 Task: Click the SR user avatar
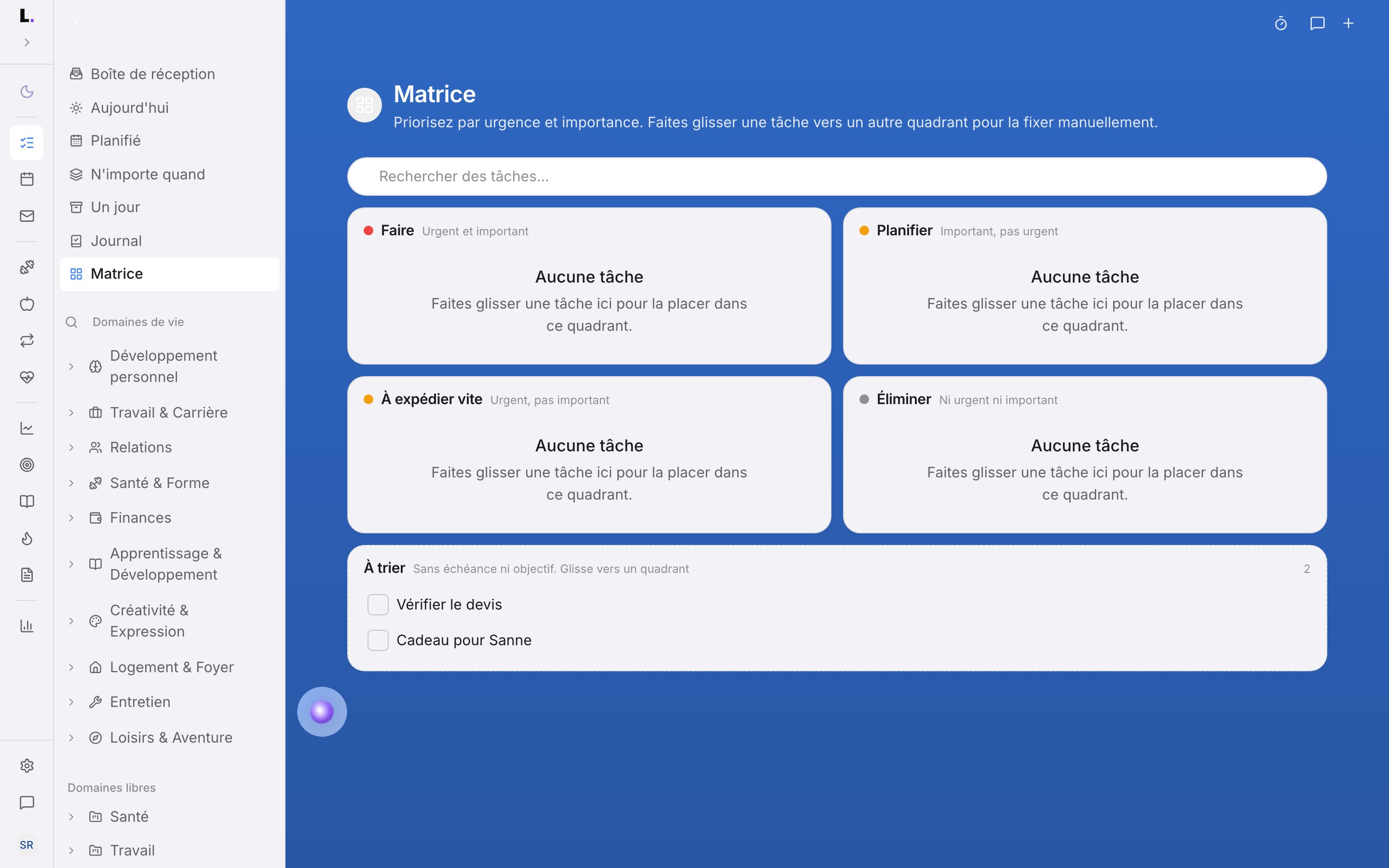pyautogui.click(x=27, y=844)
